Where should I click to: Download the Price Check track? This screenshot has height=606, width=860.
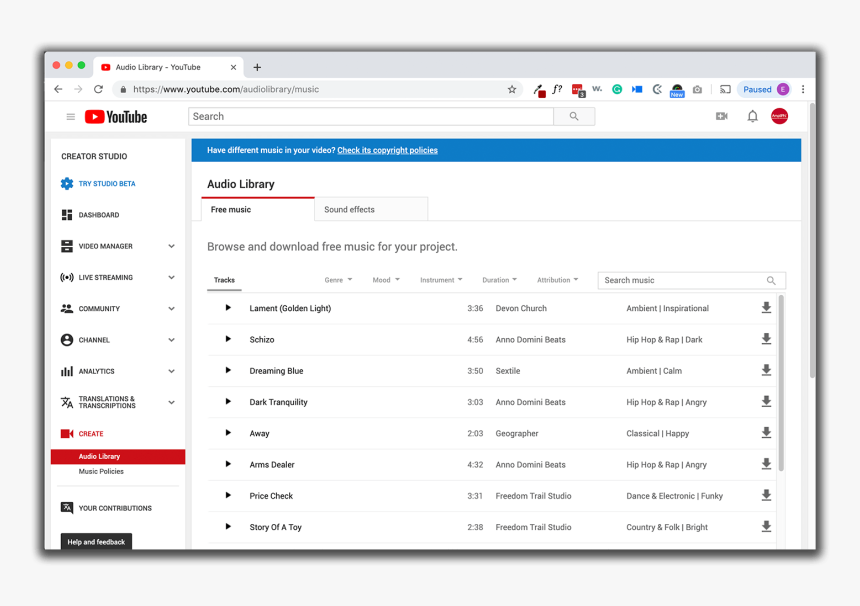click(x=766, y=495)
